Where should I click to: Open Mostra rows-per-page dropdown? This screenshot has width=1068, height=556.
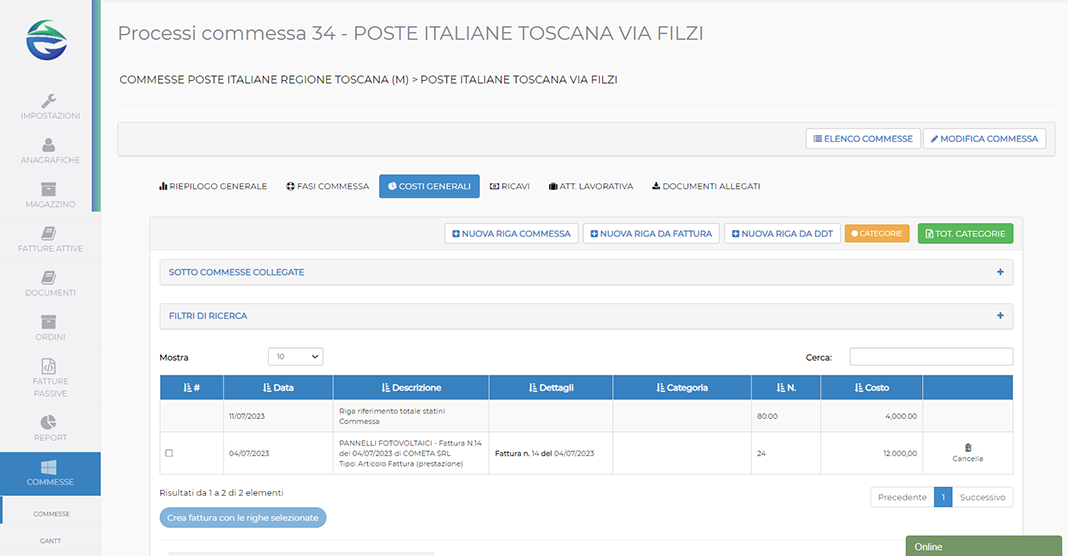(296, 356)
